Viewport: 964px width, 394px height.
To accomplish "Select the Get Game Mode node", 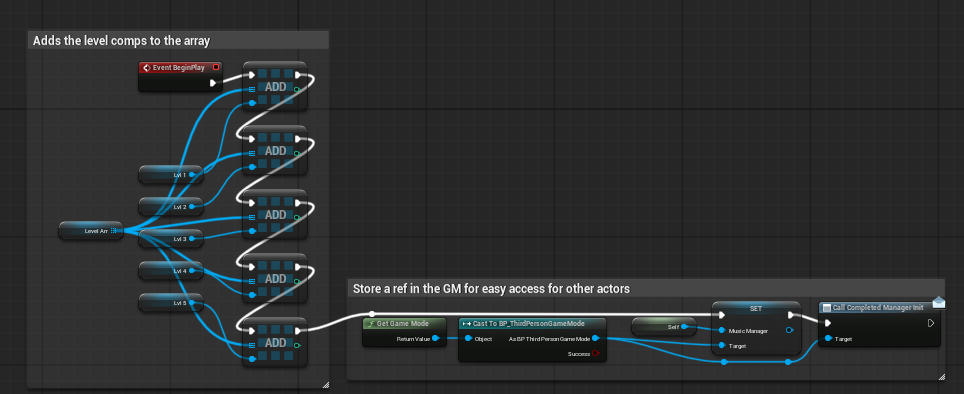I will click(x=404, y=332).
